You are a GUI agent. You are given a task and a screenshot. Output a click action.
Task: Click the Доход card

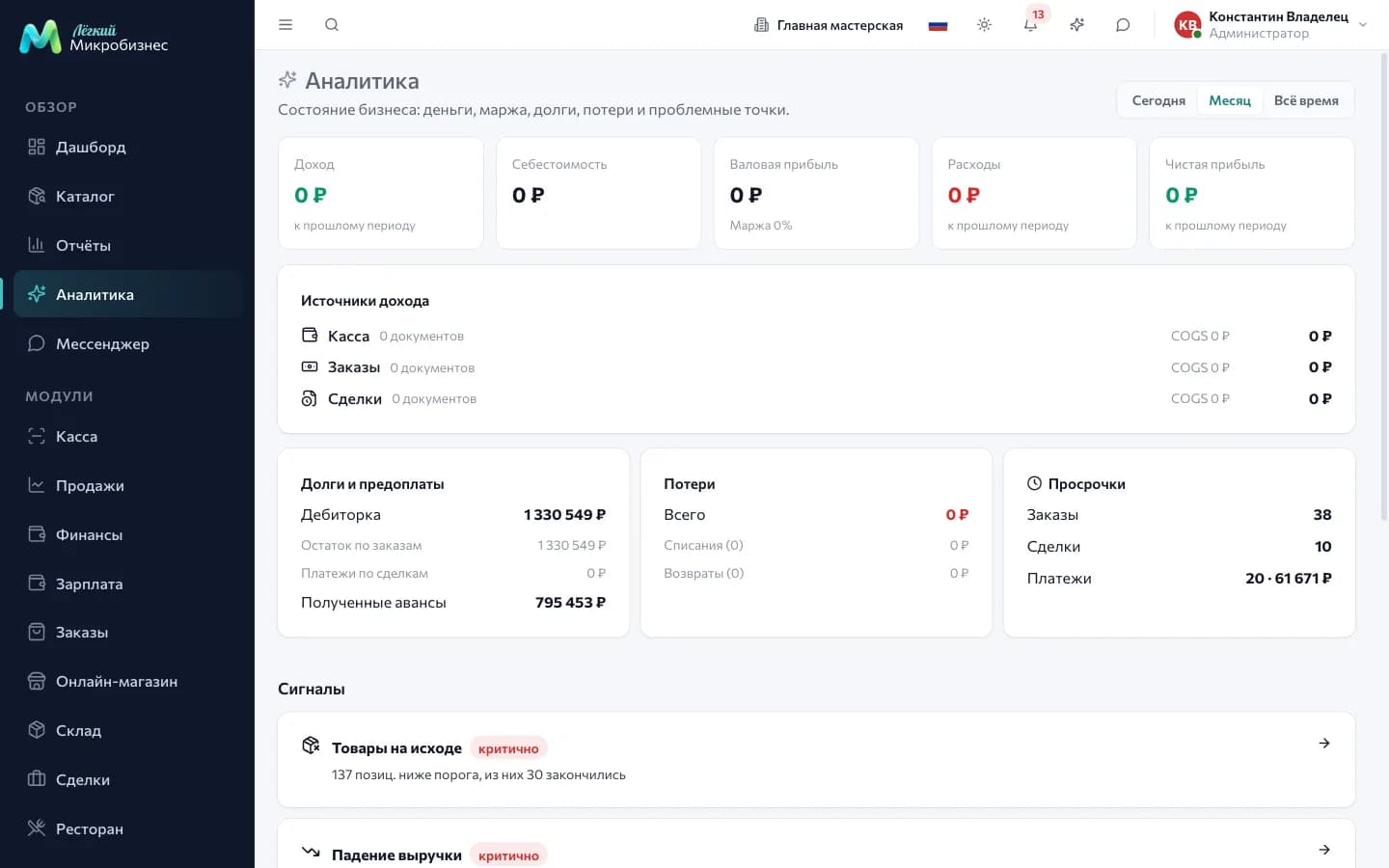tap(381, 193)
